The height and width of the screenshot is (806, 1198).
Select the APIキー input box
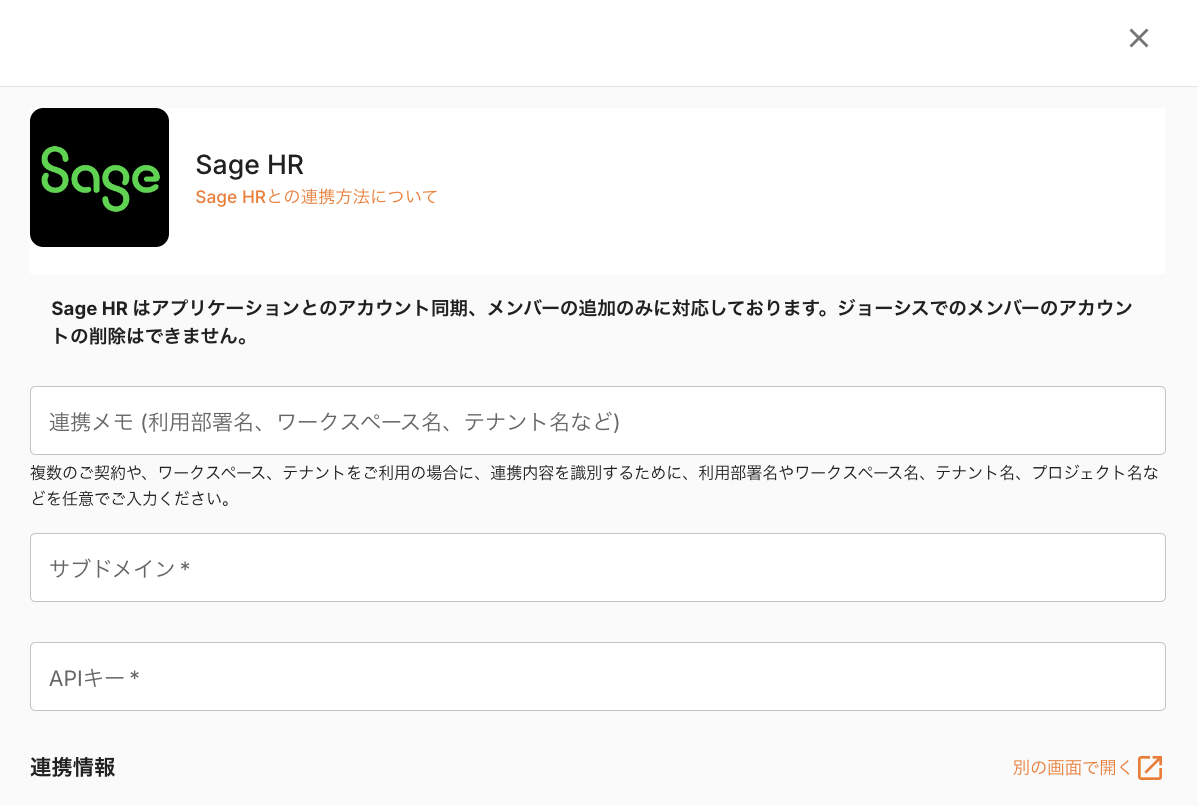[x=597, y=677]
